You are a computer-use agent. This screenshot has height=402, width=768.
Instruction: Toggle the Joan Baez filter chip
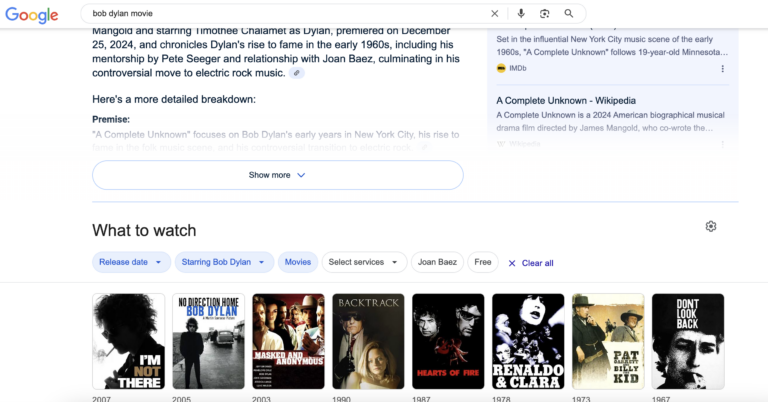click(437, 262)
